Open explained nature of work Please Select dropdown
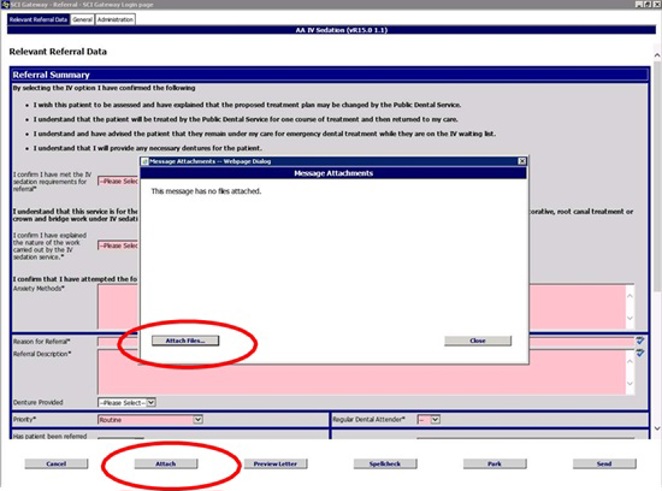Image resolution: width=662 pixels, height=491 pixels. tap(118, 245)
